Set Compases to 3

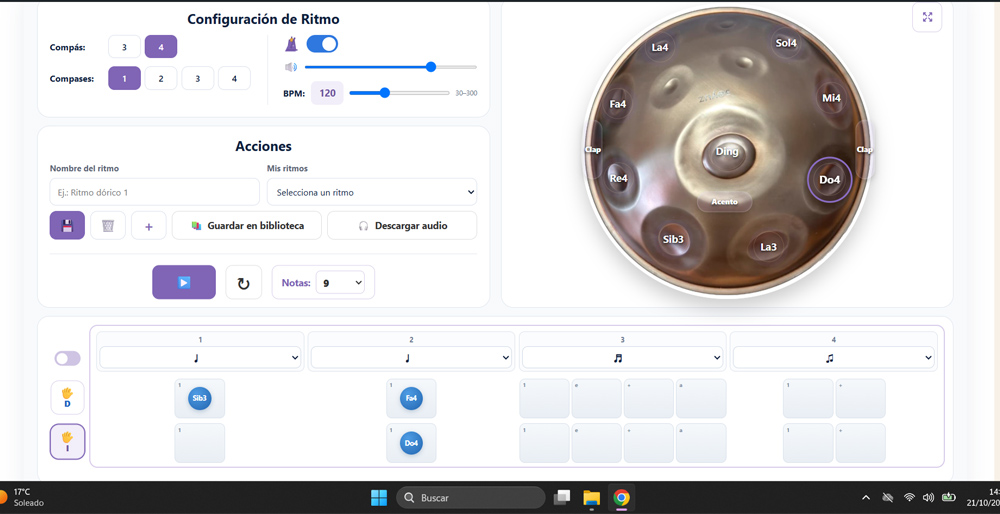[x=198, y=78]
